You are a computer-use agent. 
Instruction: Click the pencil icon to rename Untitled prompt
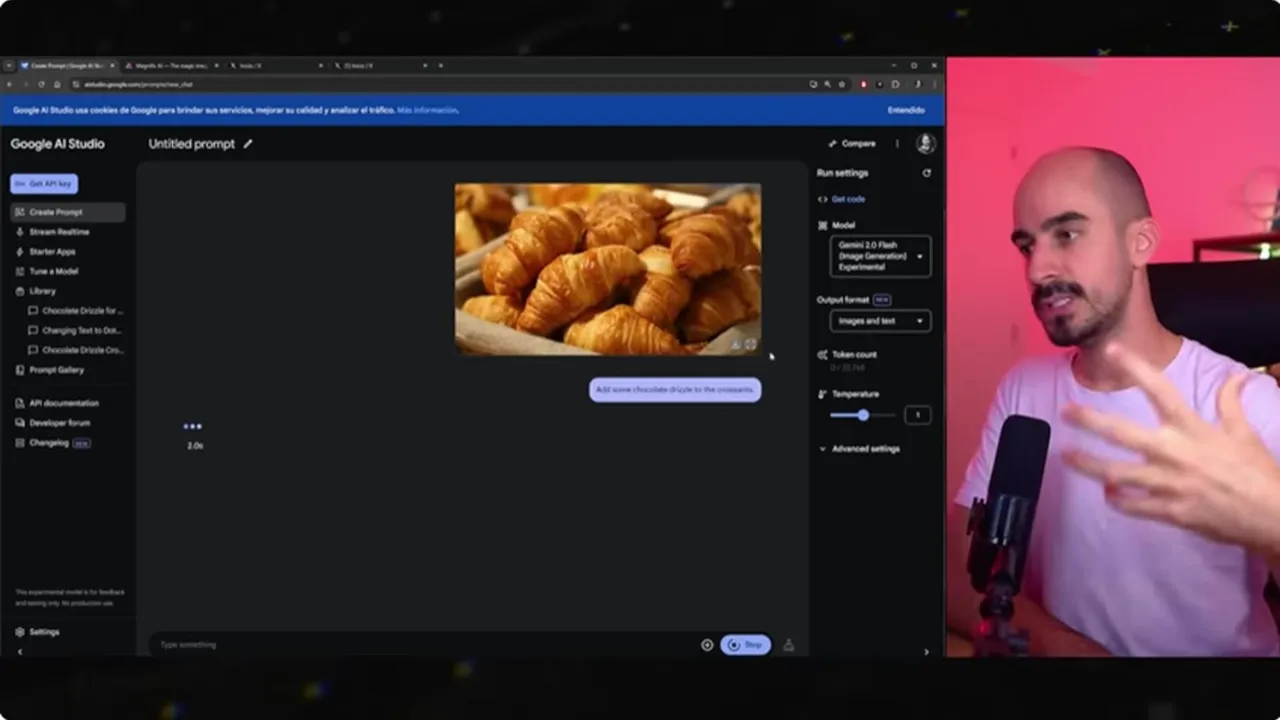pos(248,144)
